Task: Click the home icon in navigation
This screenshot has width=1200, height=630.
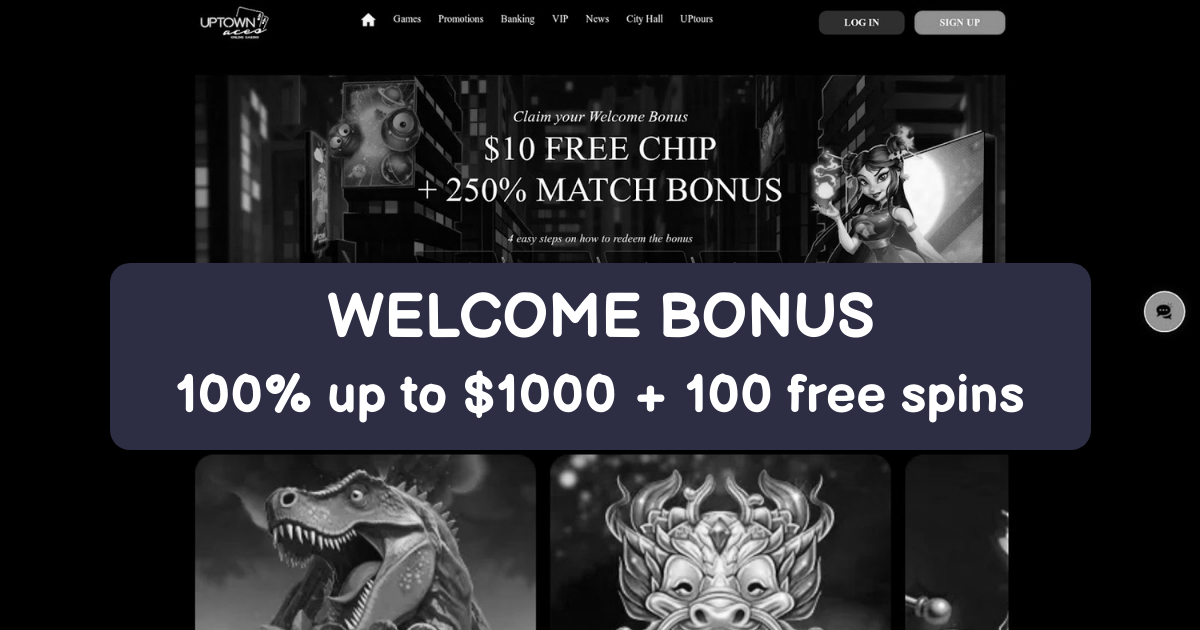Action: click(x=368, y=20)
